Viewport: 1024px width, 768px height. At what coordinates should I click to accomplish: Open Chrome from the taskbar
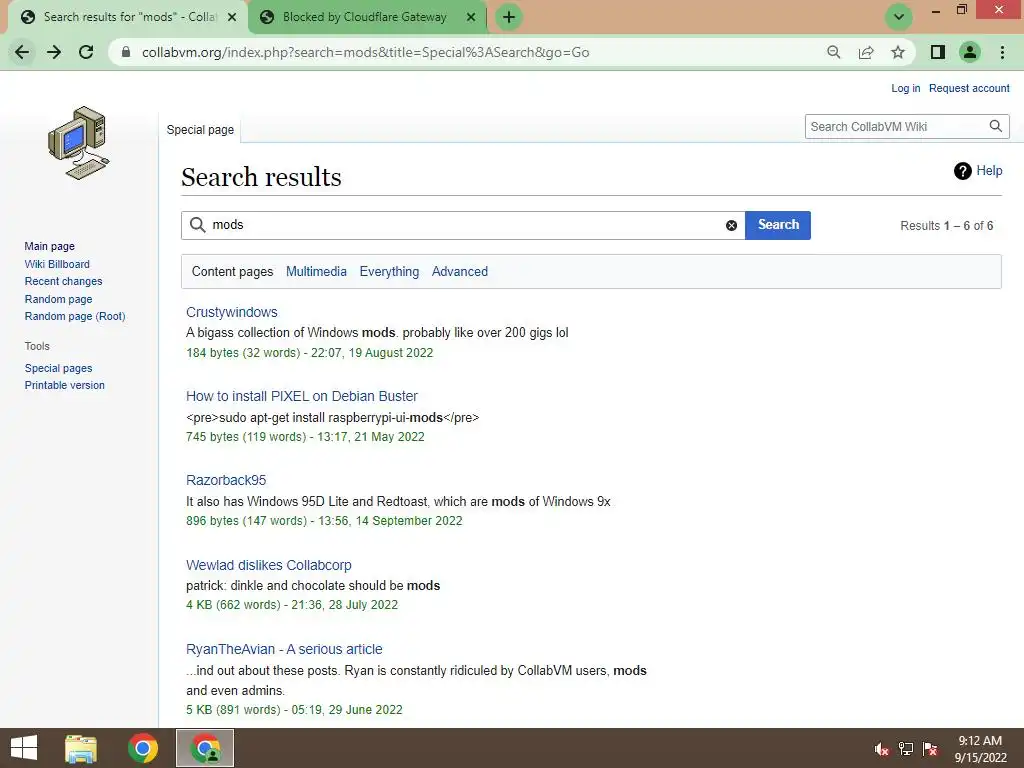pos(143,748)
